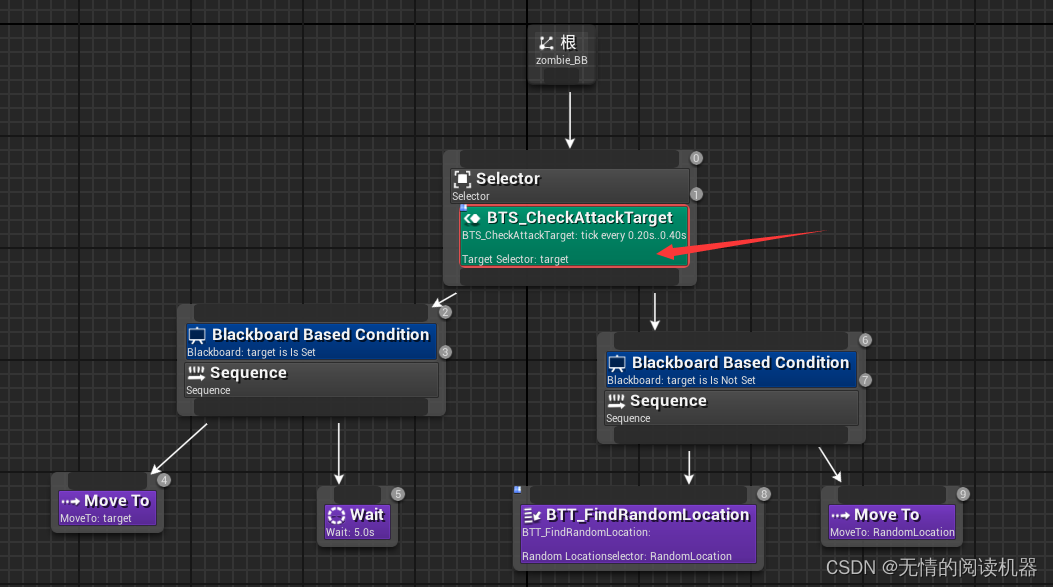The height and width of the screenshot is (587, 1053).
Task: Click the blue indicator above BTT_FindRandomLocation
Action: pyautogui.click(x=518, y=489)
